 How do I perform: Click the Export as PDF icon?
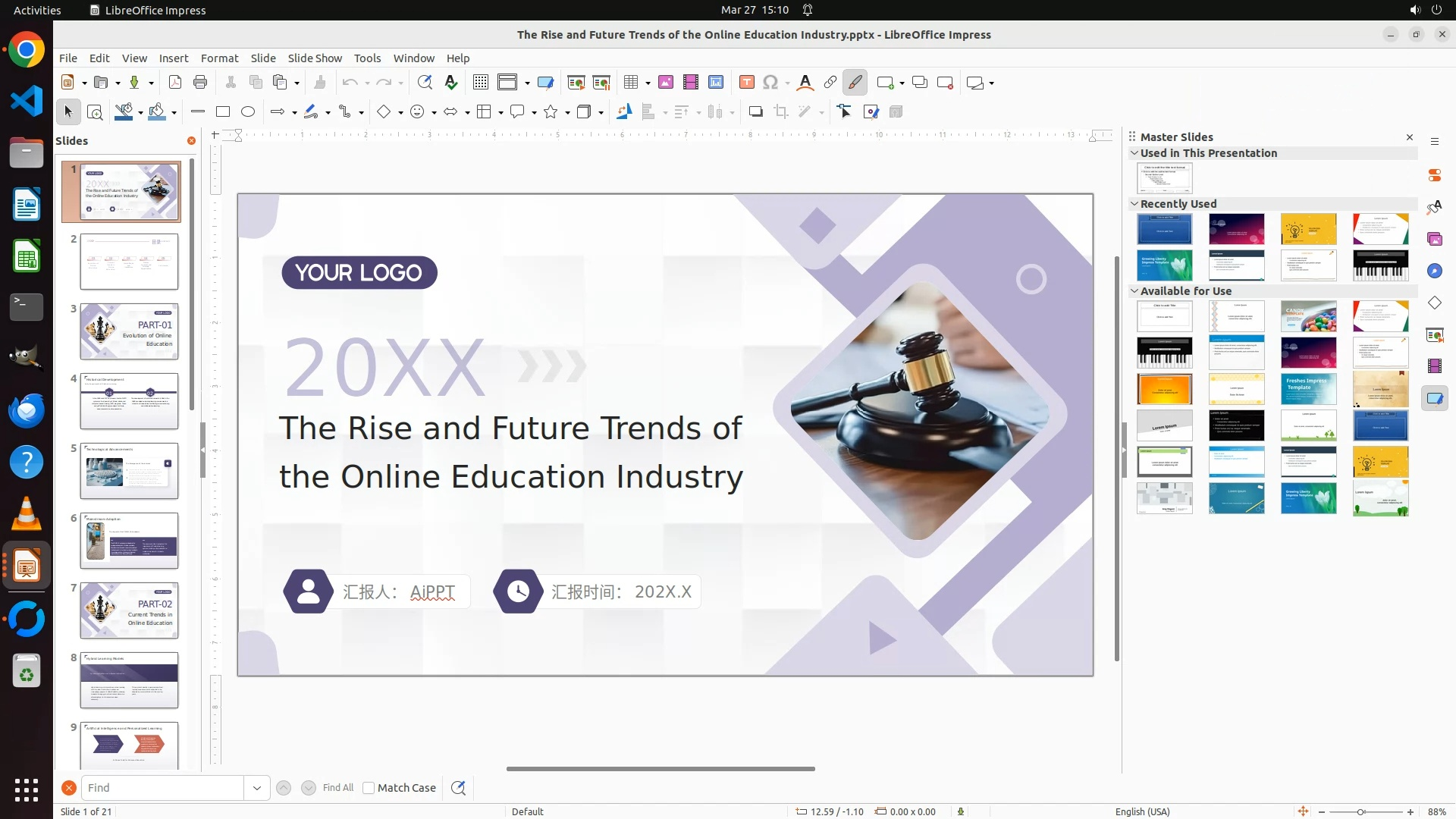175,83
